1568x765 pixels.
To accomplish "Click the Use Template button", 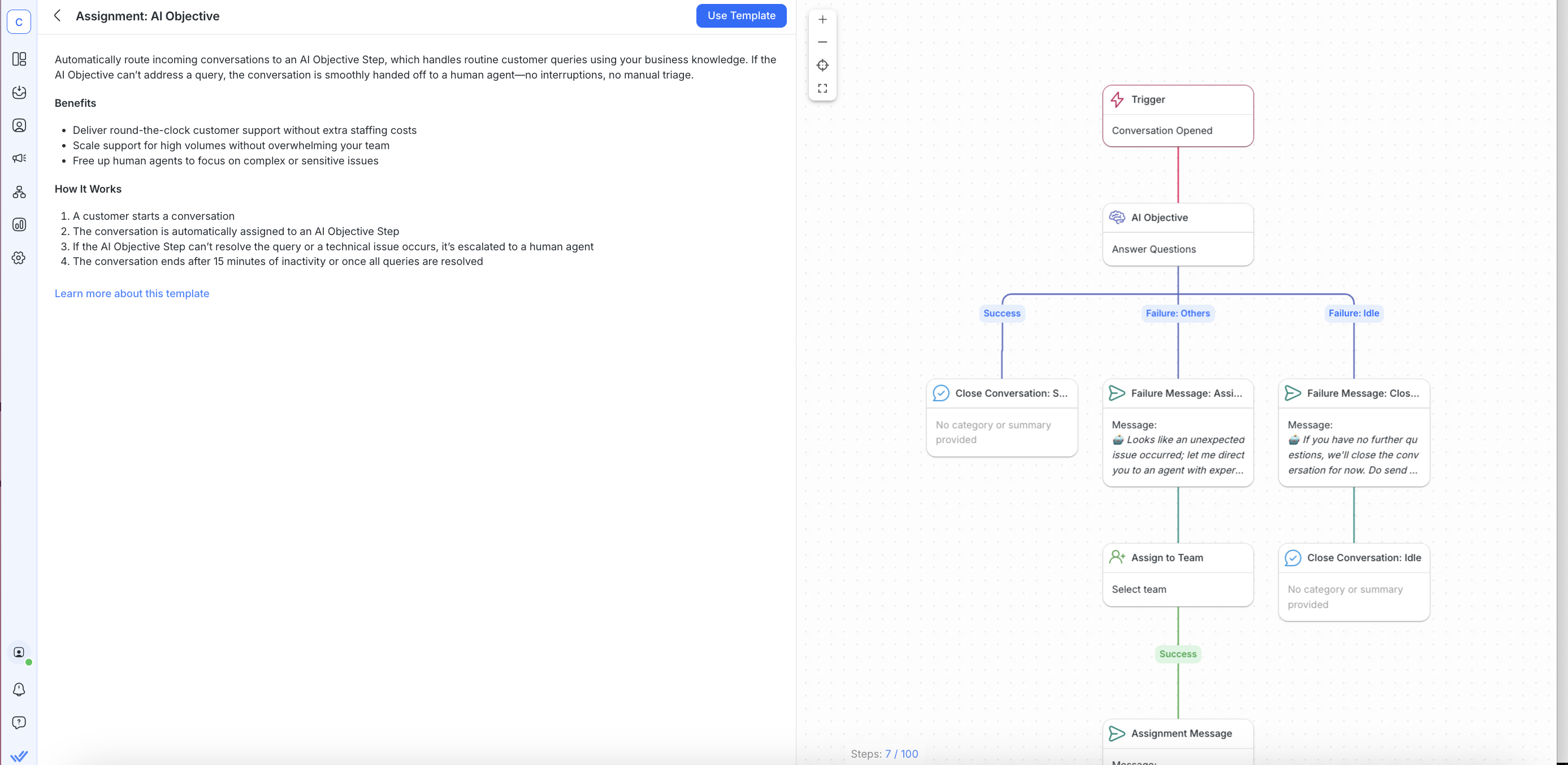I will tap(741, 15).
